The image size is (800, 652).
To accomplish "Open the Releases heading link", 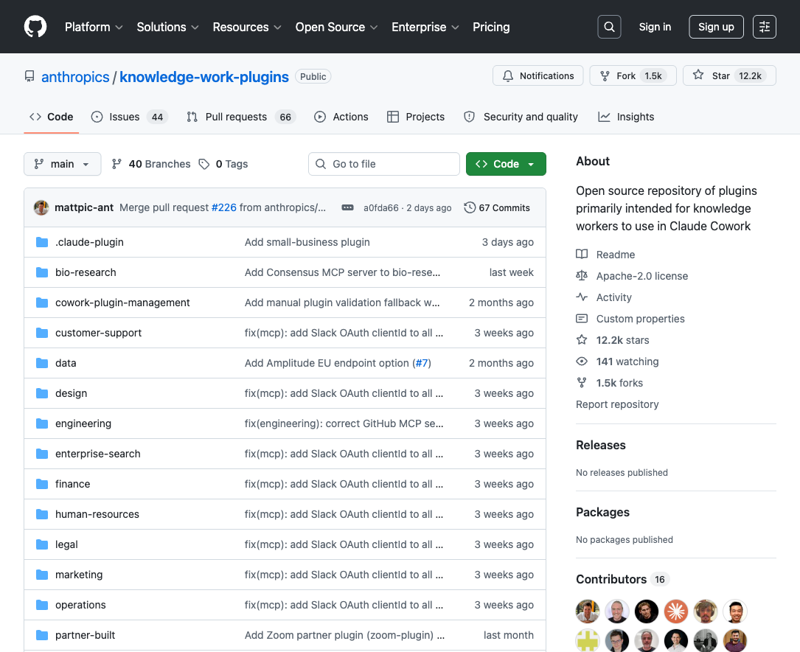I will pos(601,445).
